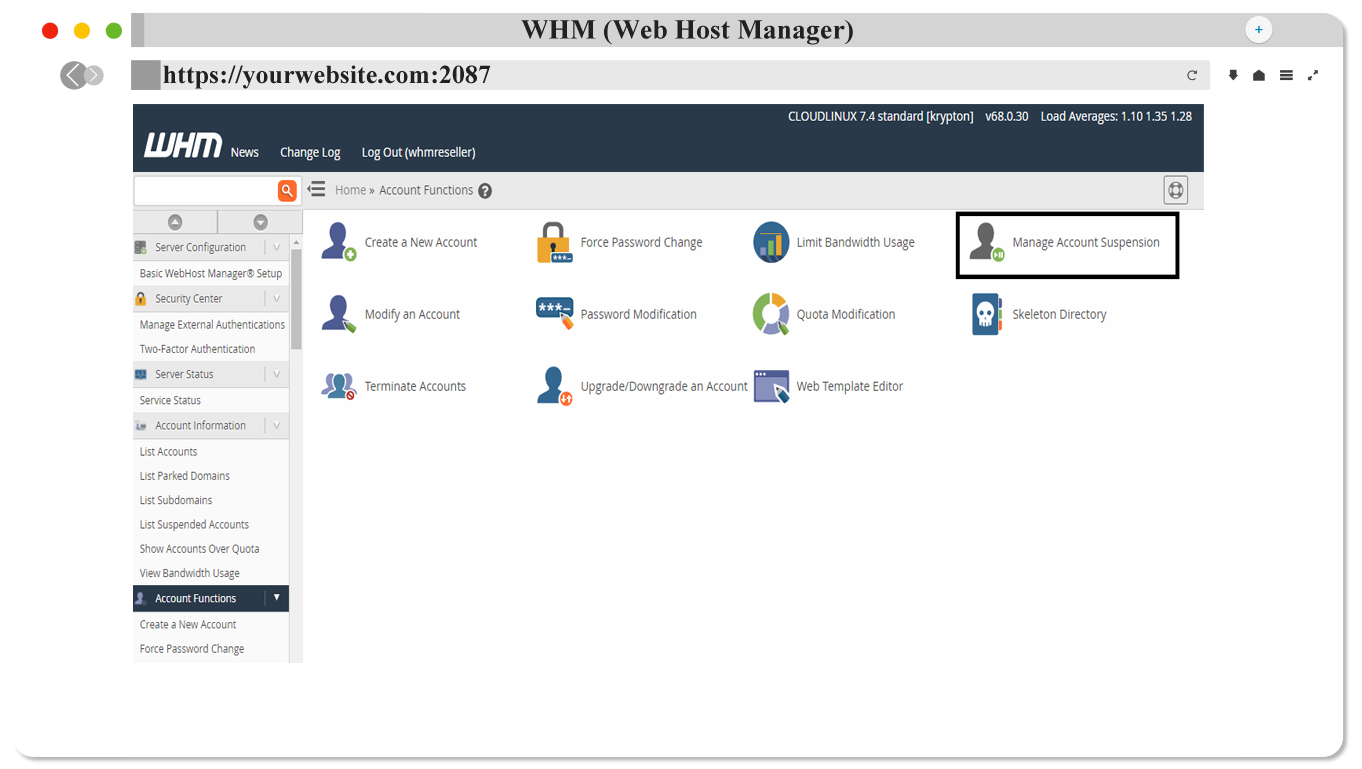Open the Change Log menu item
Screen dimensions: 1362x769
310,152
